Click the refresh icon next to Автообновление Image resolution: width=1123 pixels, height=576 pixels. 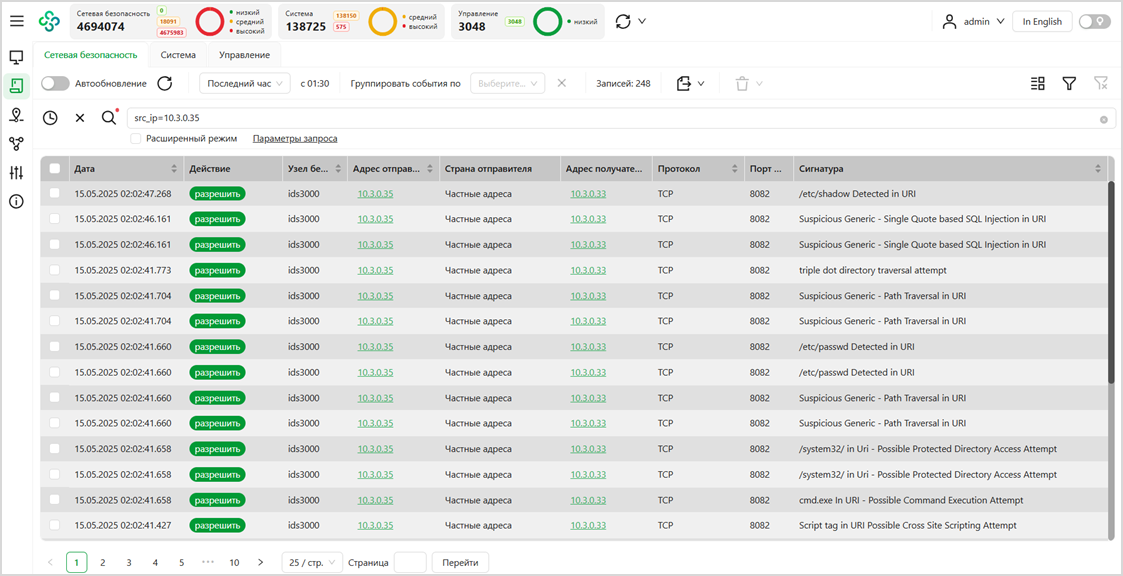pyautogui.click(x=165, y=84)
